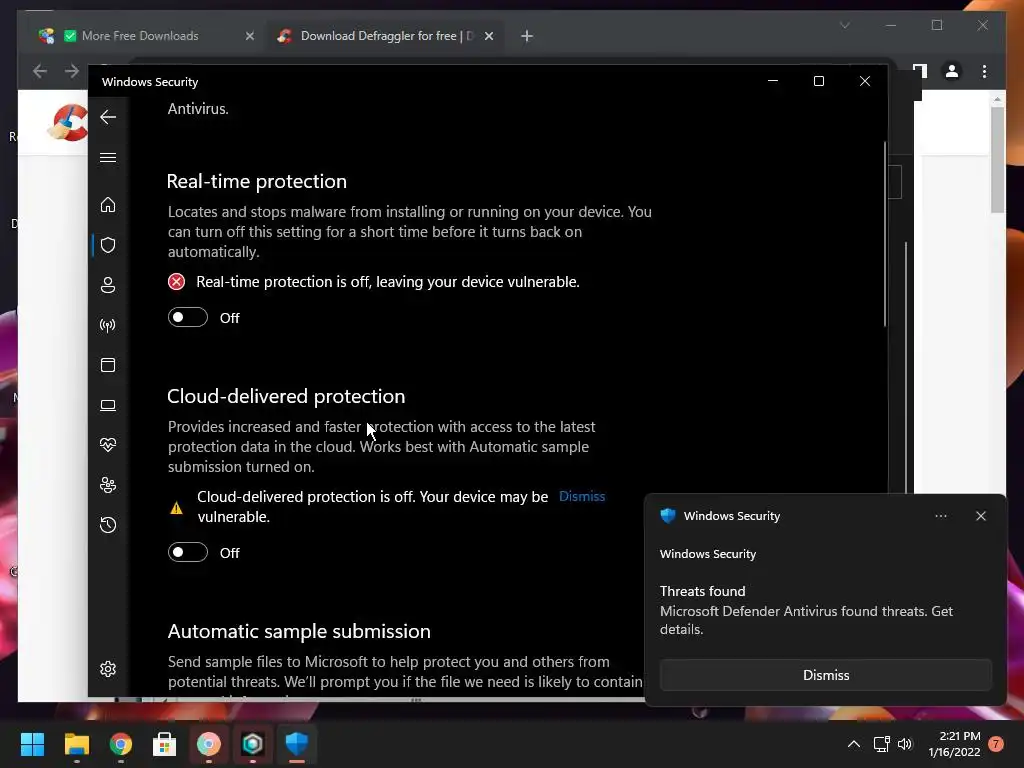Click browser back arrow
1024x768 pixels.
click(x=40, y=71)
